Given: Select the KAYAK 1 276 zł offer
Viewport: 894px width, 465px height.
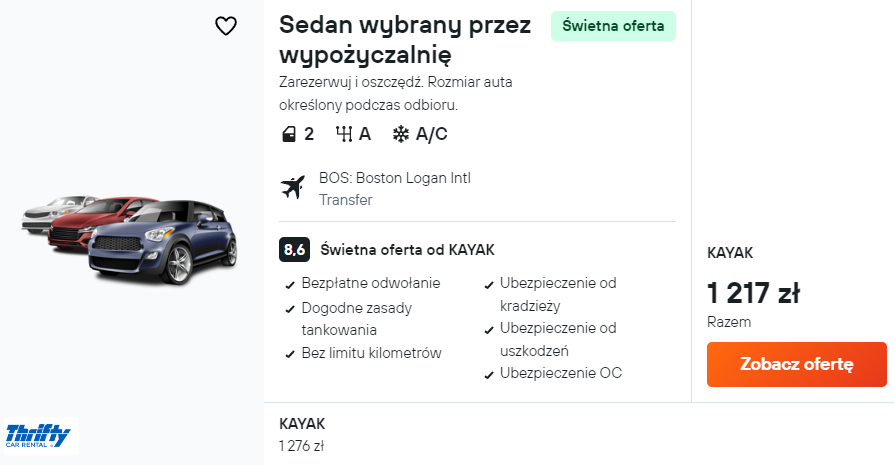Looking at the screenshot, I should 302,434.
